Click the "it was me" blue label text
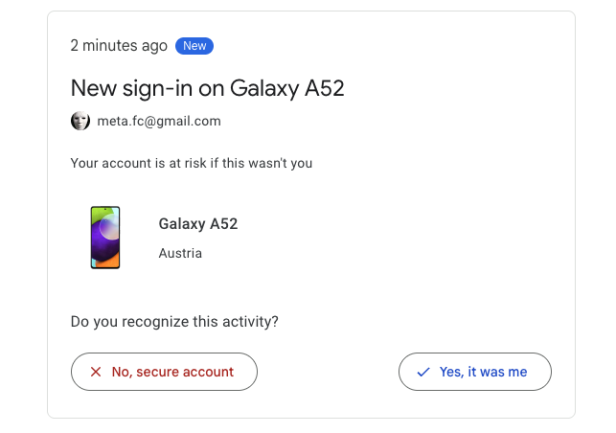The width and height of the screenshot is (616, 433). click(496, 372)
